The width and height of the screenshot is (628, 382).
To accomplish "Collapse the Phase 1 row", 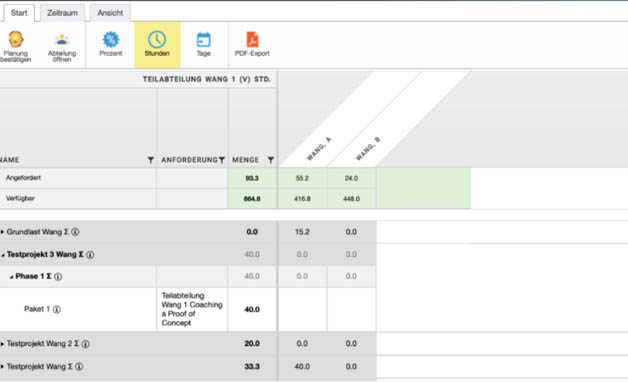I will click(12, 277).
